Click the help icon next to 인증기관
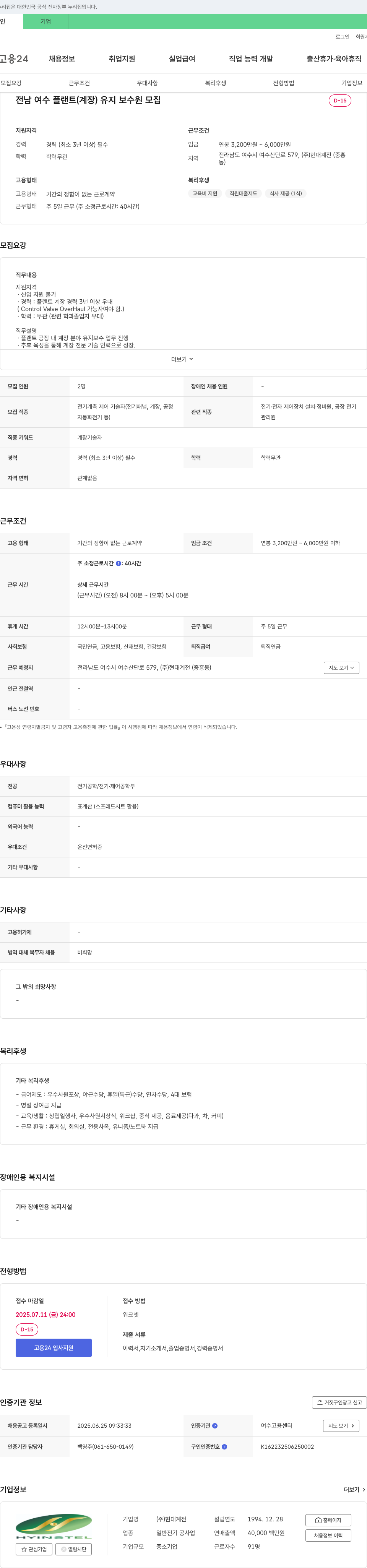 pos(215,1426)
